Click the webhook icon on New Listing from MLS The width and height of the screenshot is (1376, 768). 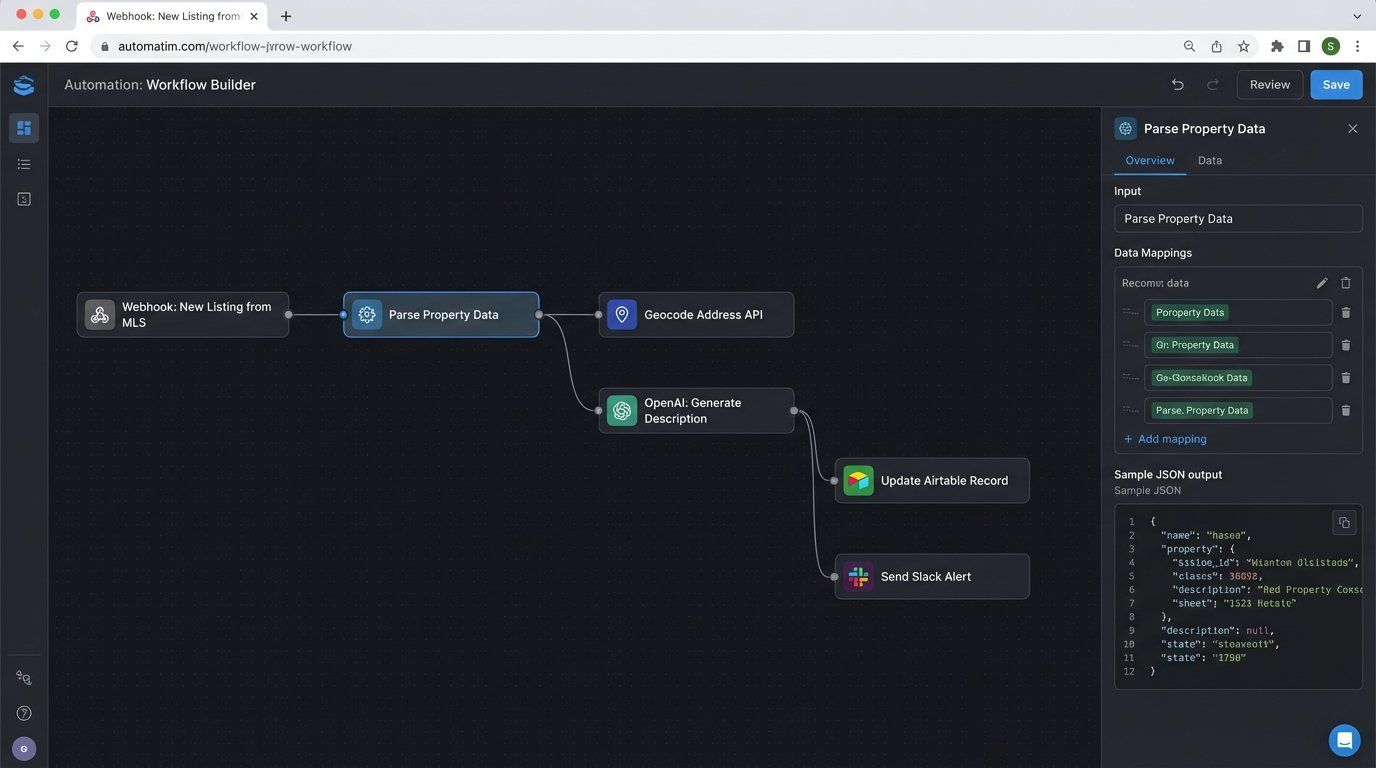pos(99,314)
